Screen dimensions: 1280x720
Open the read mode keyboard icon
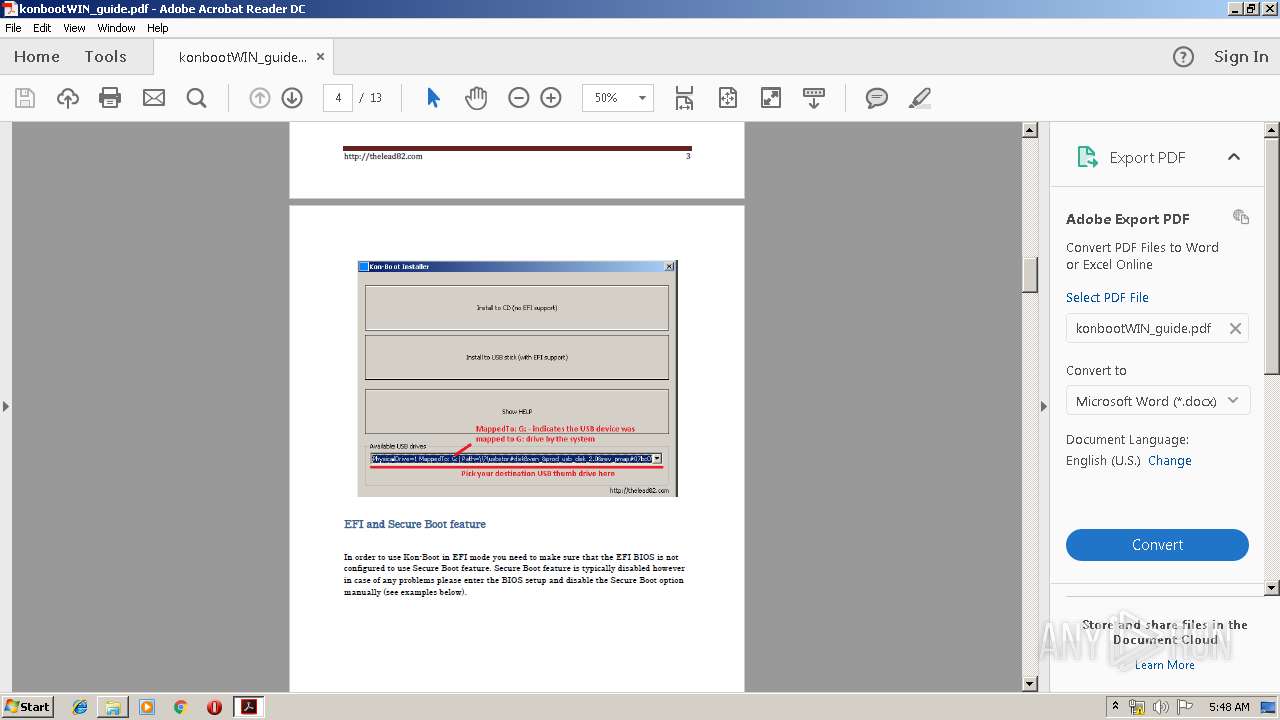814,98
